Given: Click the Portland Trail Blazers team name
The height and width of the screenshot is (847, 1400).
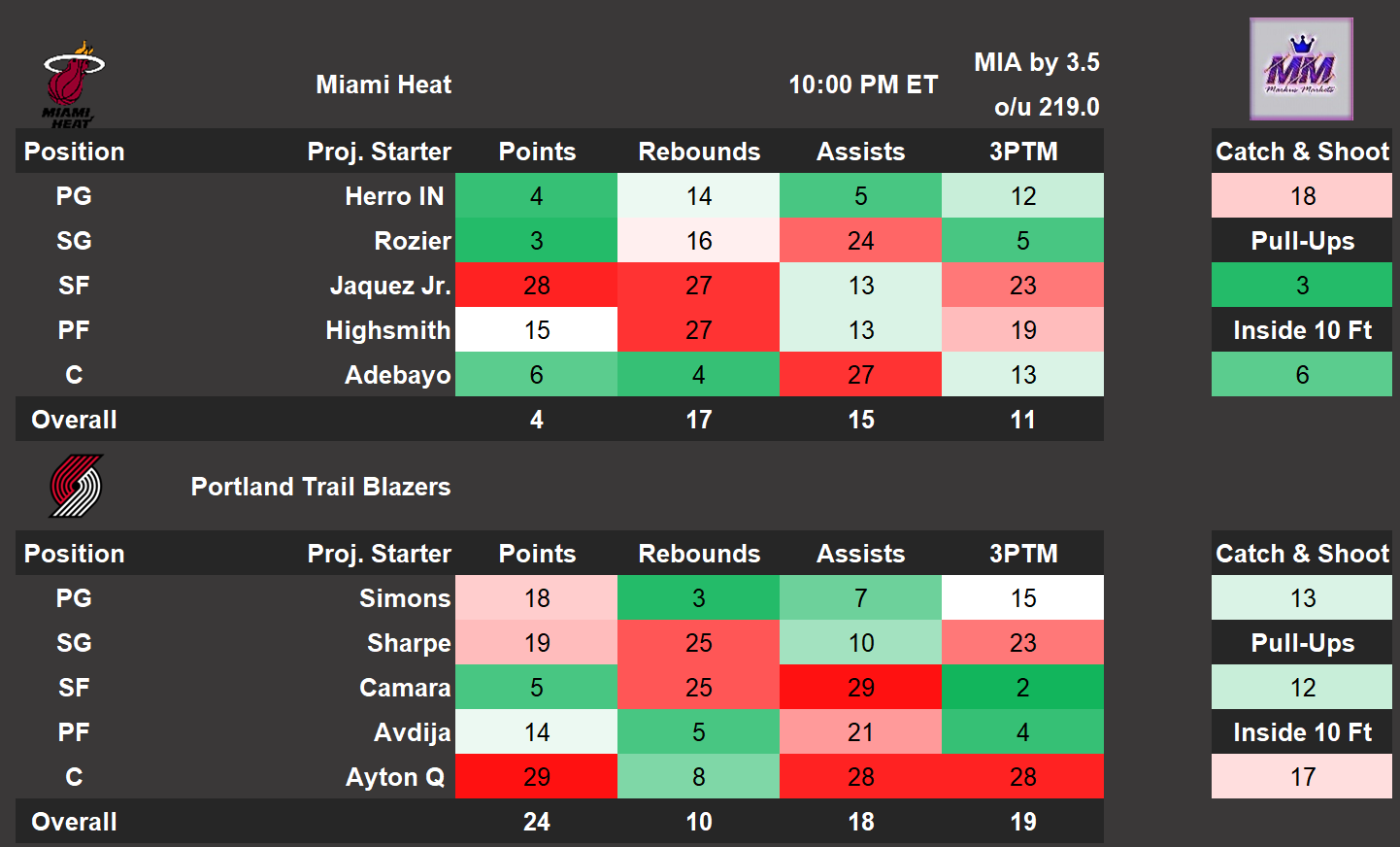Looking at the screenshot, I should 320,487.
